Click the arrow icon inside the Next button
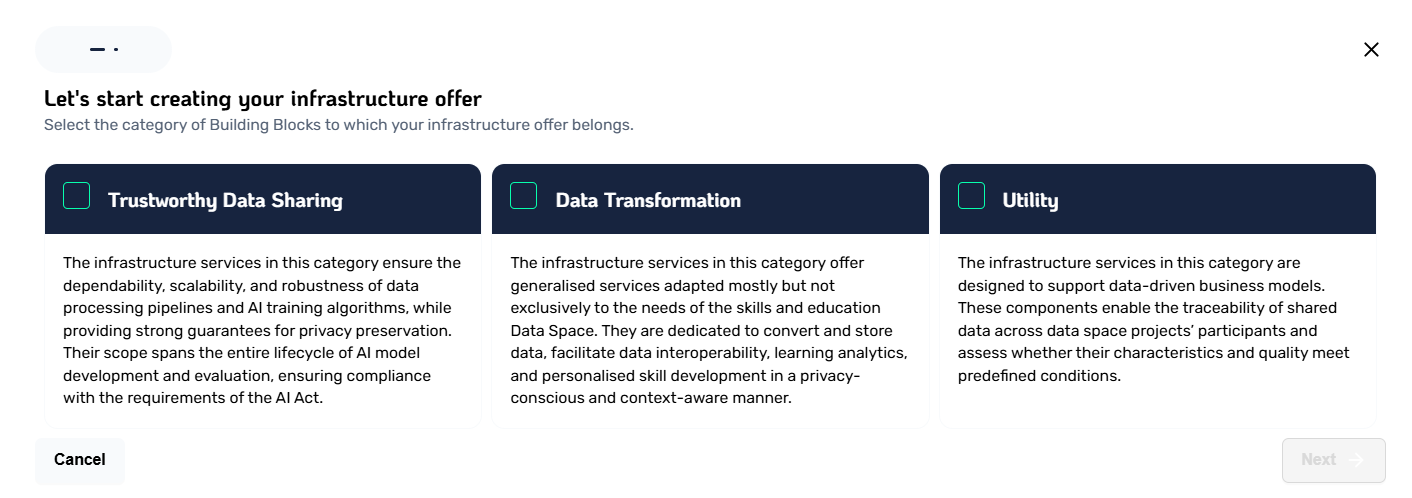 [x=1356, y=460]
